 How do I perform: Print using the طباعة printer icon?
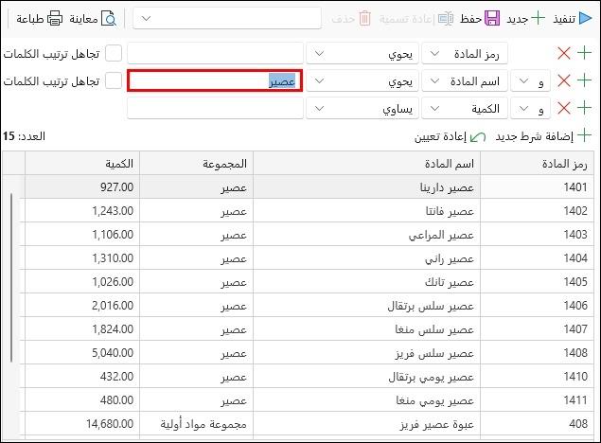point(54,18)
